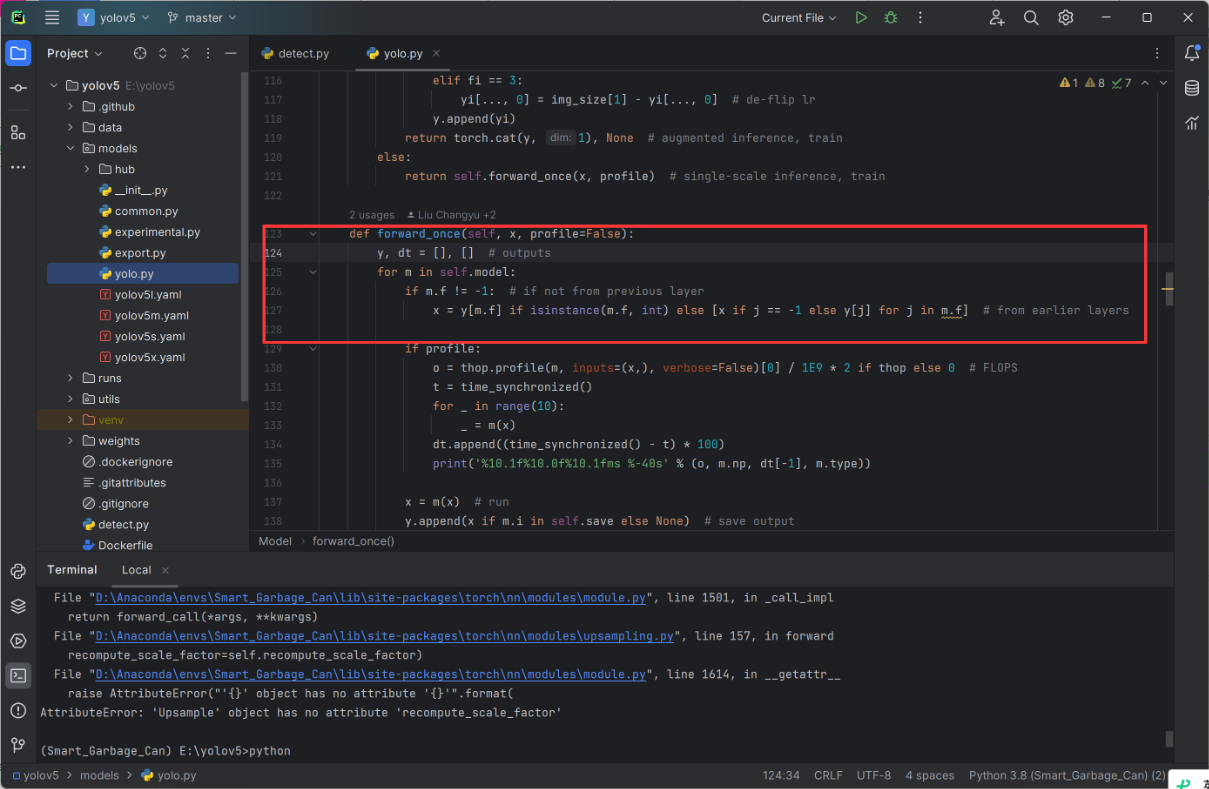The height and width of the screenshot is (789, 1209).
Task: Select the Local terminal tab
Action: point(136,570)
